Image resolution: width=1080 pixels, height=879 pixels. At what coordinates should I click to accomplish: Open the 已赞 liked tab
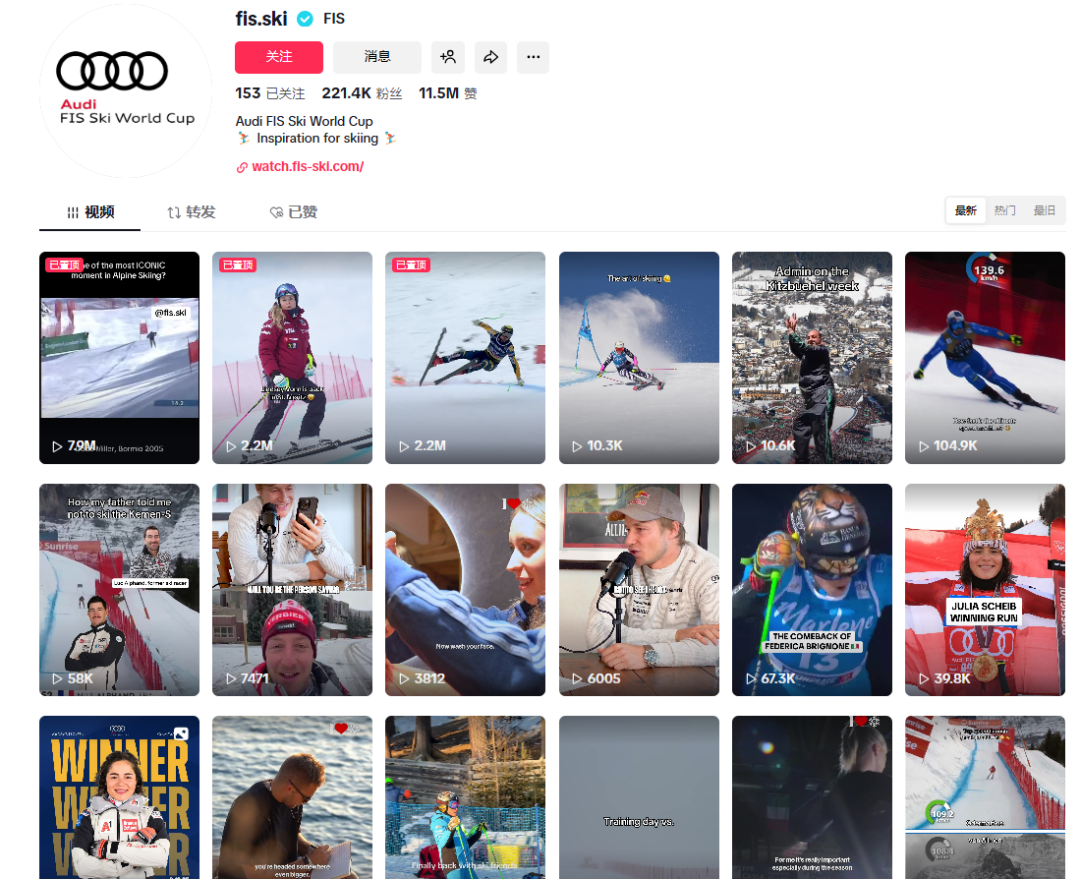(x=293, y=212)
